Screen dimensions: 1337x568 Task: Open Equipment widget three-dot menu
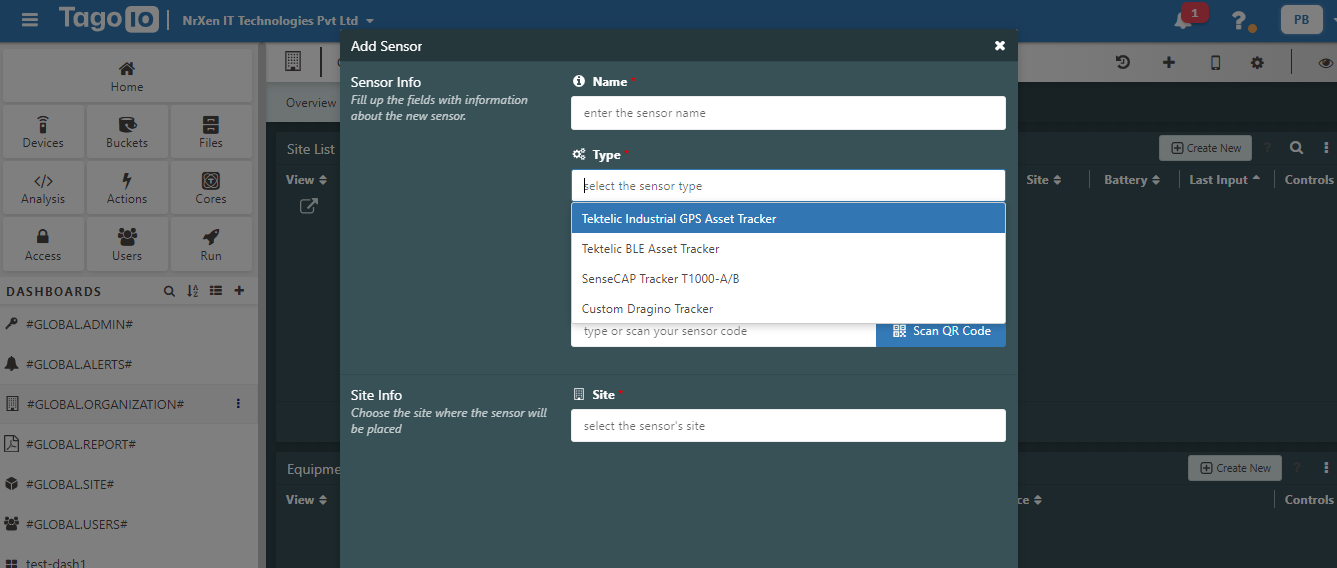point(1326,468)
